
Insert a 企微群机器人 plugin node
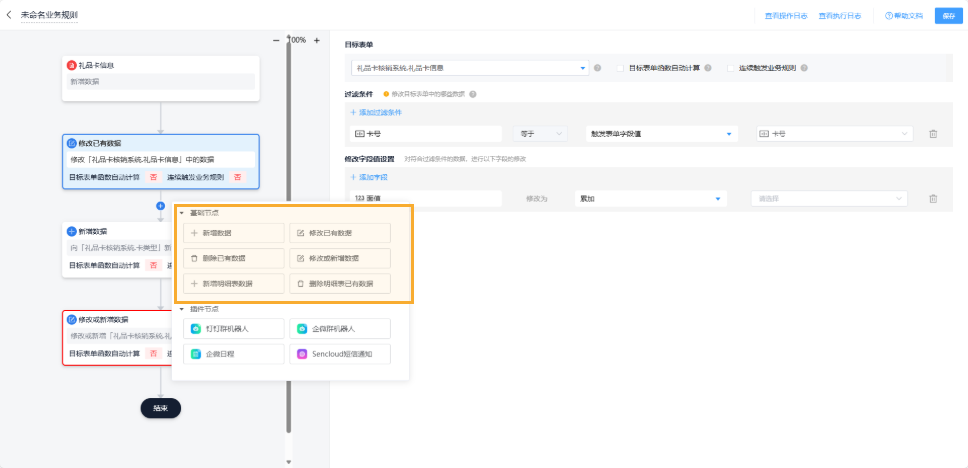coord(340,328)
